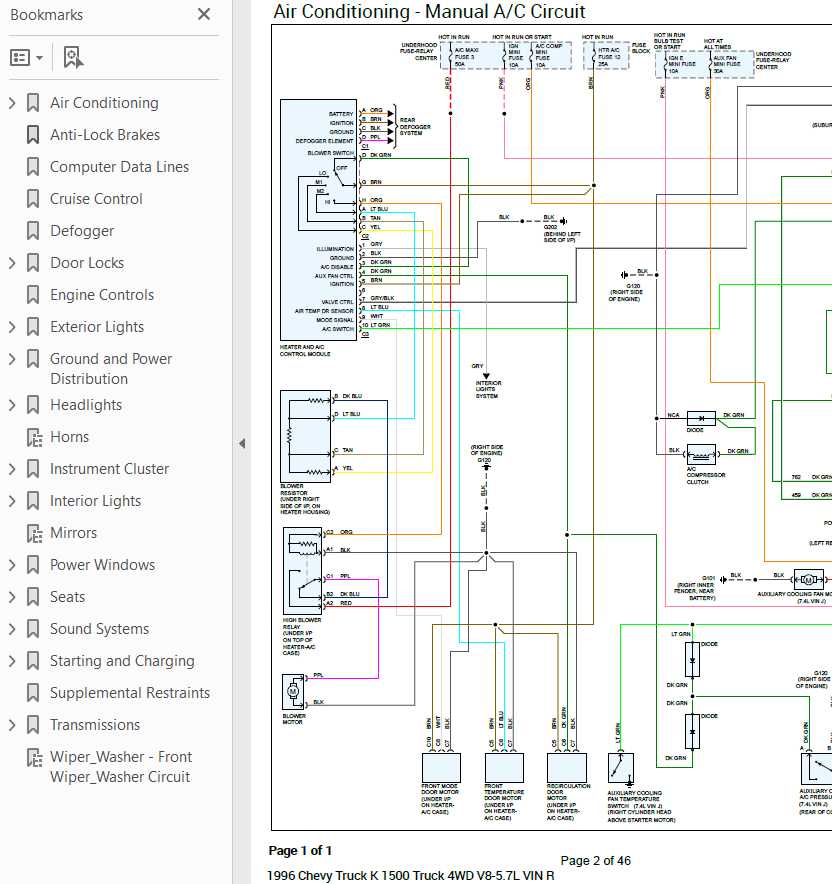Open the Transmissions bookmark
Screen dimensions: 832x884
(x=95, y=724)
